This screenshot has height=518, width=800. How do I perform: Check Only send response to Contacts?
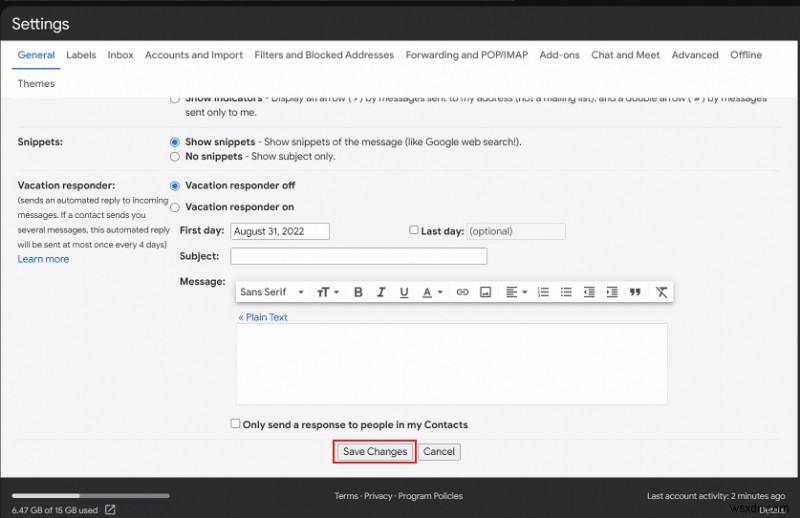[235, 424]
